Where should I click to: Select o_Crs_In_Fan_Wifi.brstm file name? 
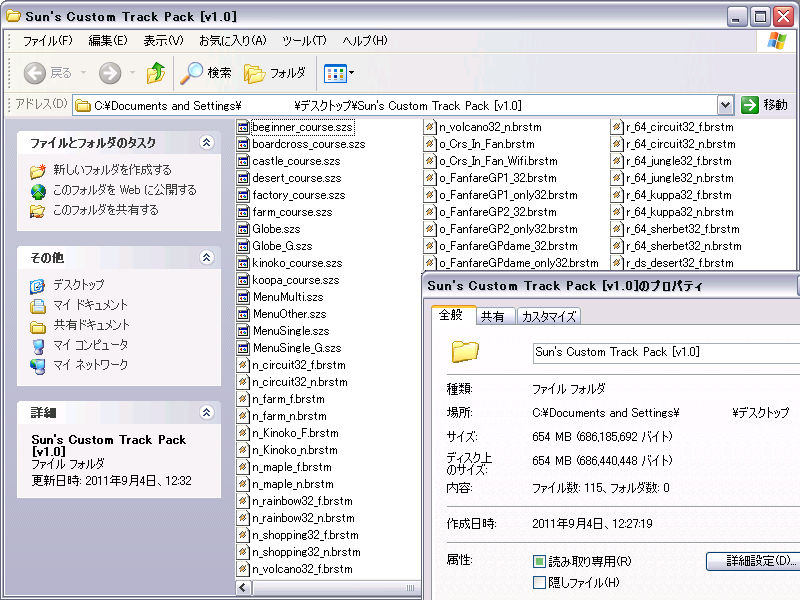coord(498,161)
